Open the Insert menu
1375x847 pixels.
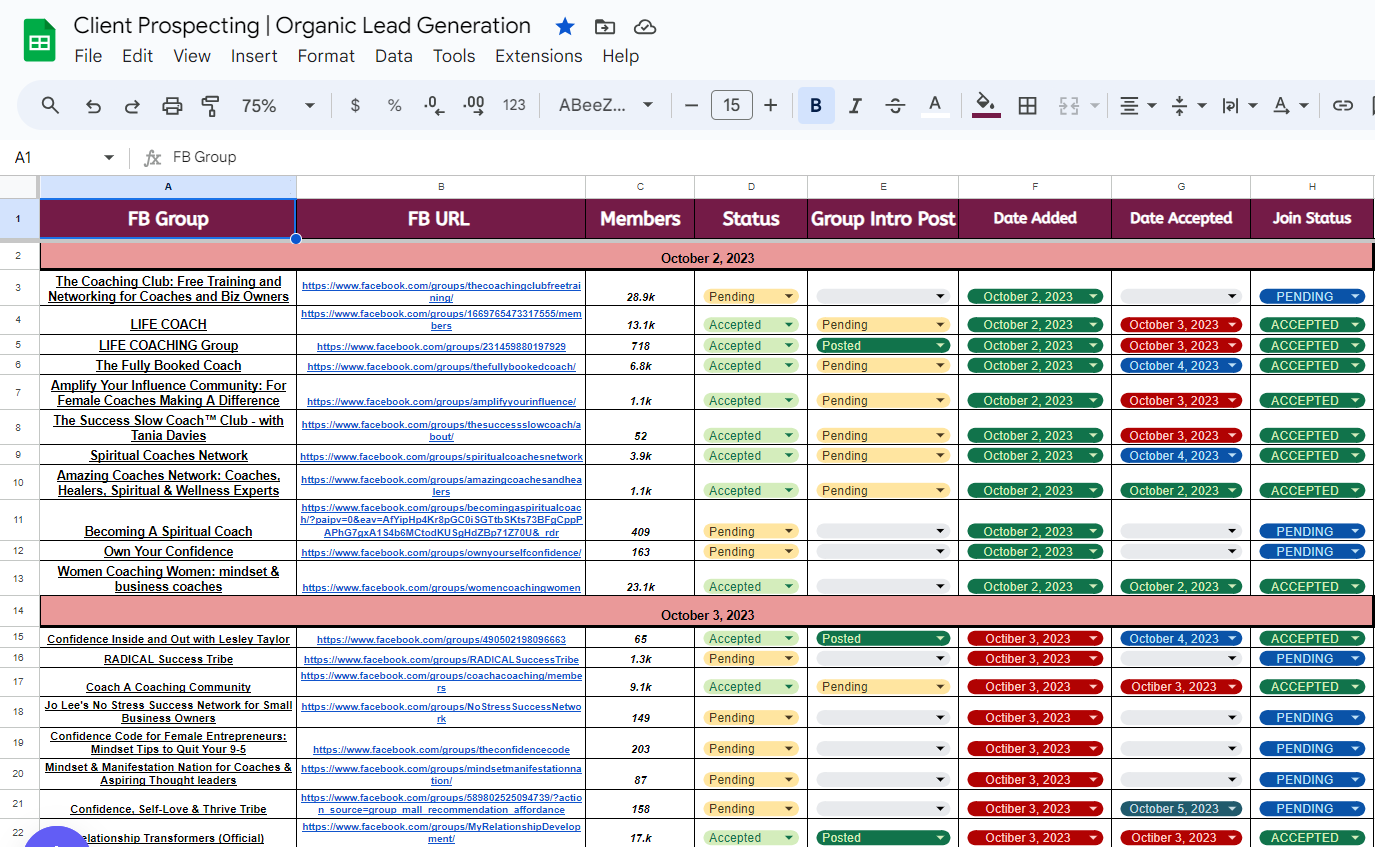click(x=254, y=56)
